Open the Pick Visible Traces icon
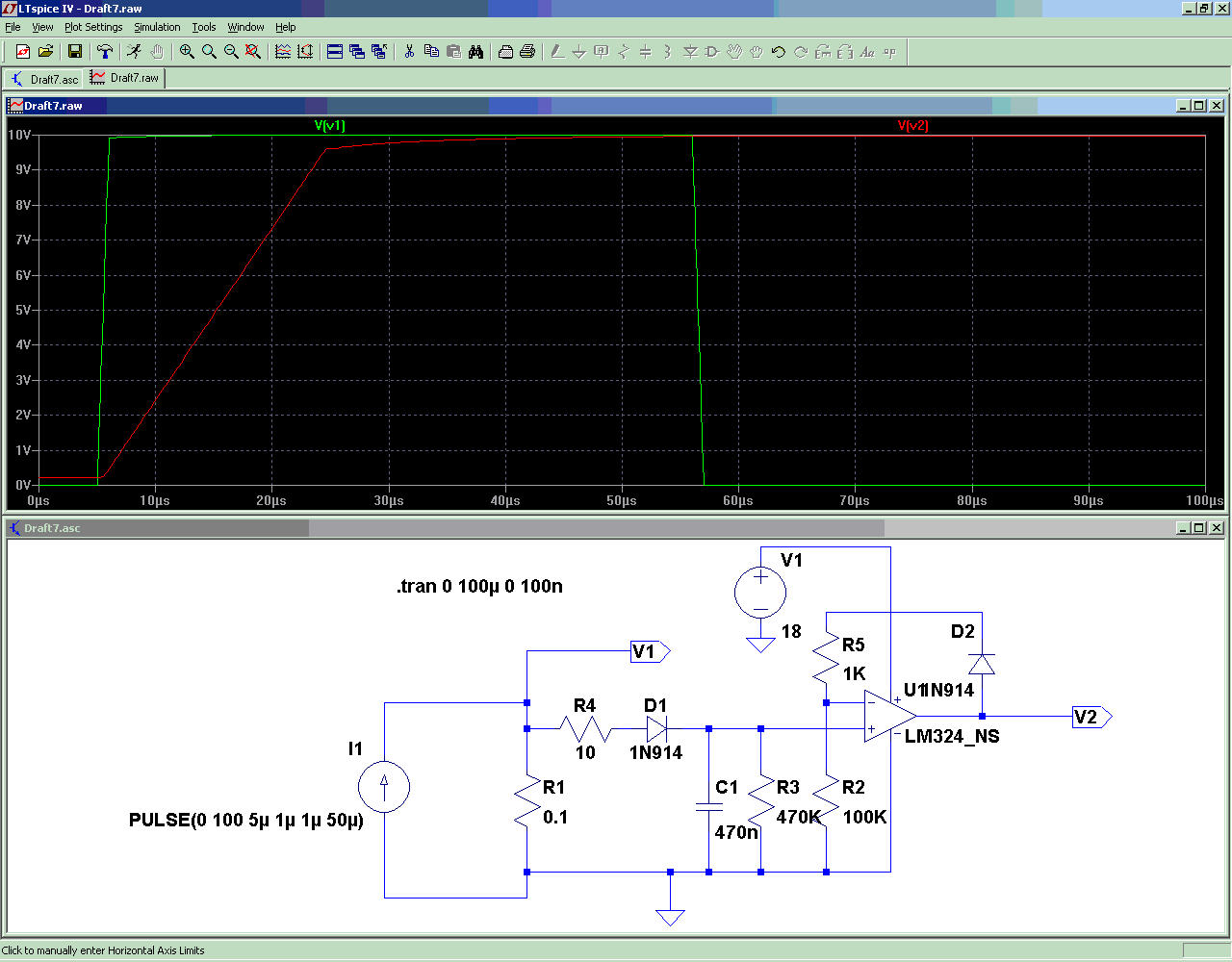1232x962 pixels. (283, 52)
